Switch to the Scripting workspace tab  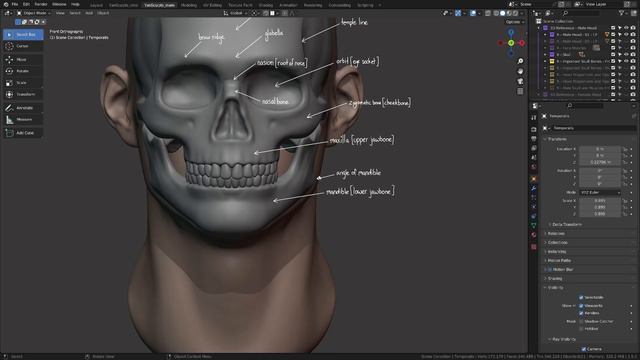(365, 5)
